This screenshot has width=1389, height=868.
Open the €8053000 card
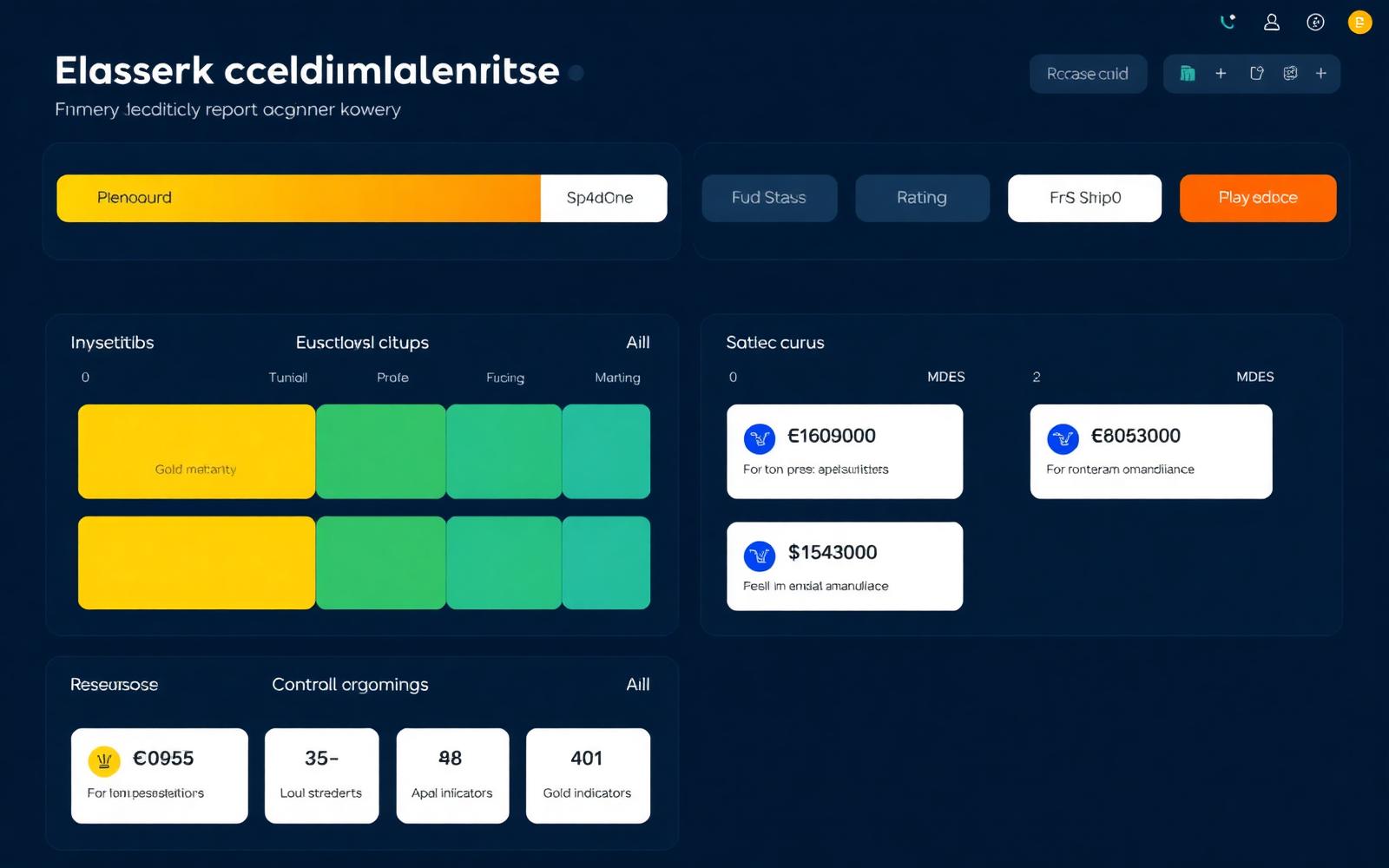pyautogui.click(x=1151, y=451)
